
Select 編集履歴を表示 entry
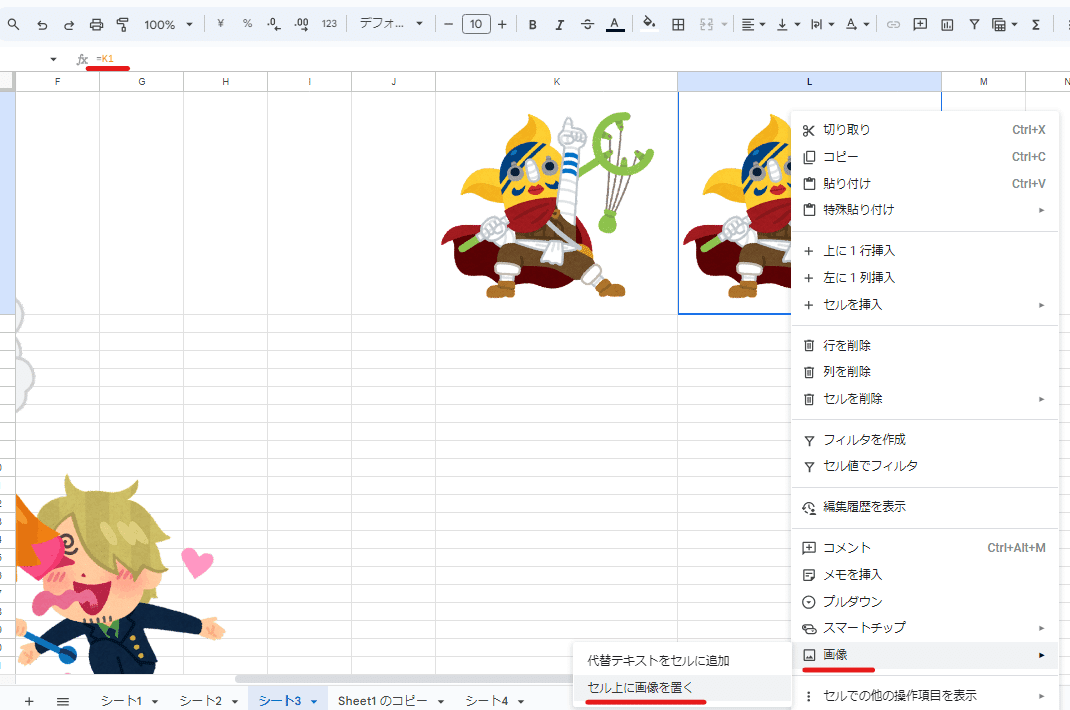click(924, 507)
